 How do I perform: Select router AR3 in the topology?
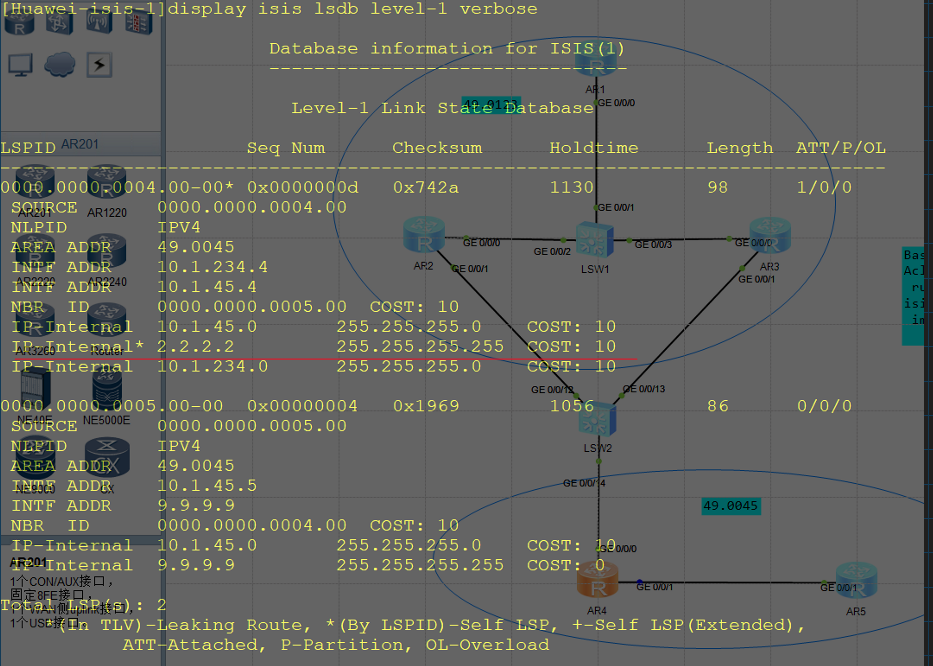[x=770, y=236]
